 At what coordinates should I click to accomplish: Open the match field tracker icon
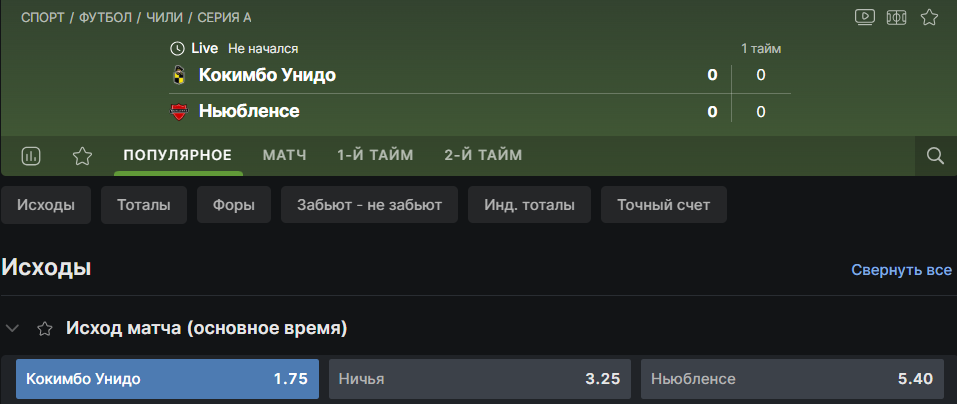[x=897, y=17]
